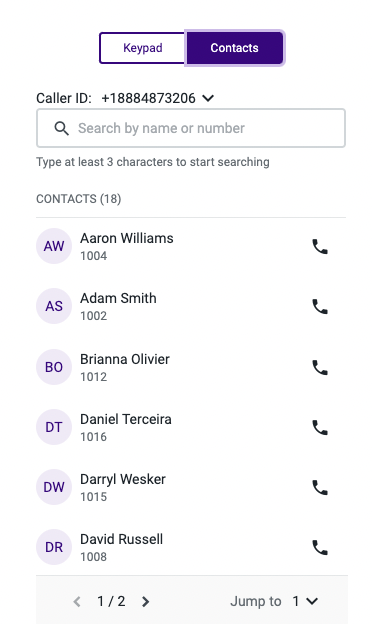Select the Brianna Olivier contact name
Image resolution: width=372 pixels, height=624 pixels.
coord(125,359)
